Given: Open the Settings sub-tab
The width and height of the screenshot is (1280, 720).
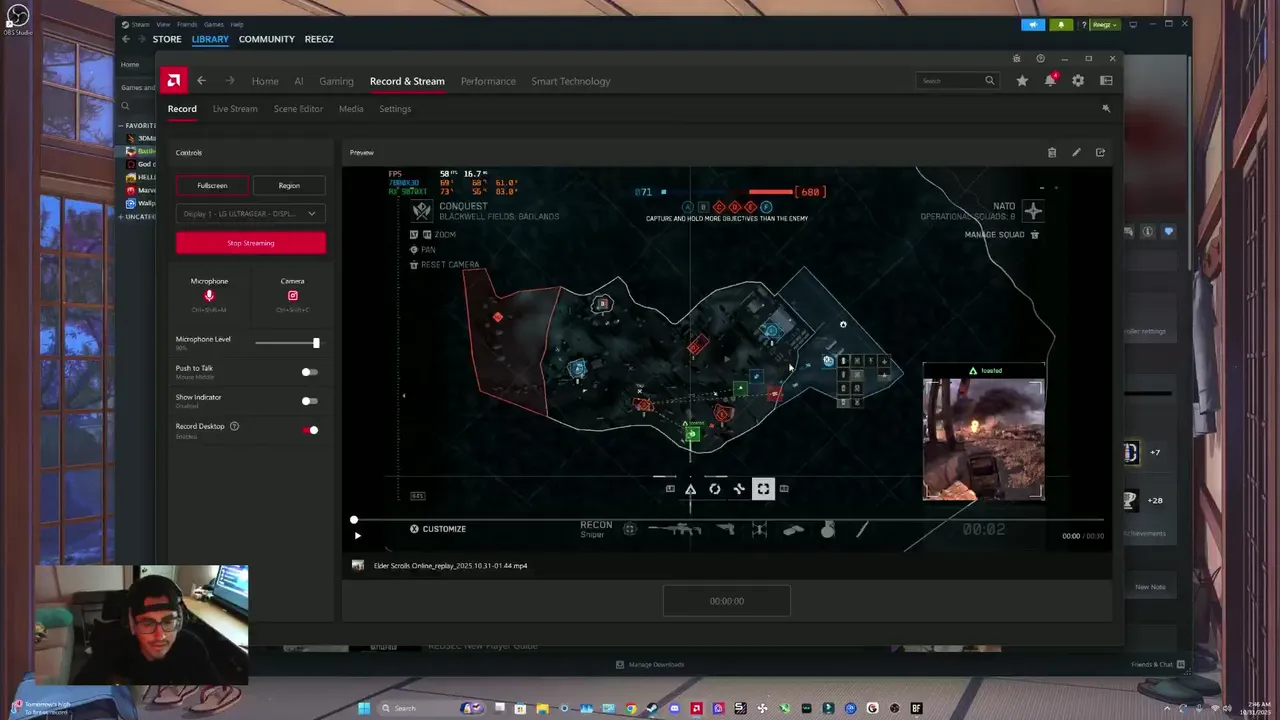Looking at the screenshot, I should tap(395, 108).
